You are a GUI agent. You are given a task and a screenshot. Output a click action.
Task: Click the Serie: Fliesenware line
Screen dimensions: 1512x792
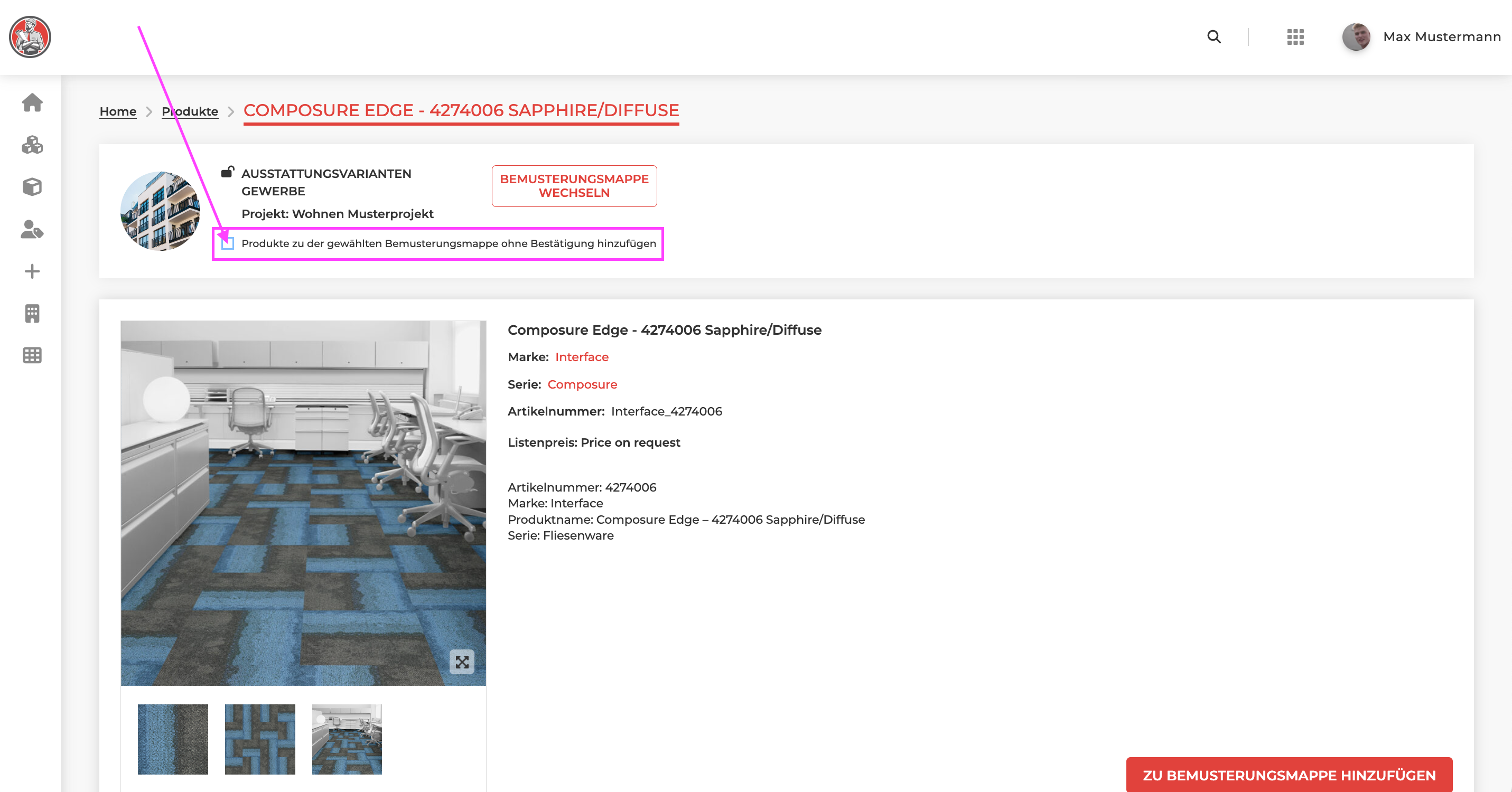point(561,535)
